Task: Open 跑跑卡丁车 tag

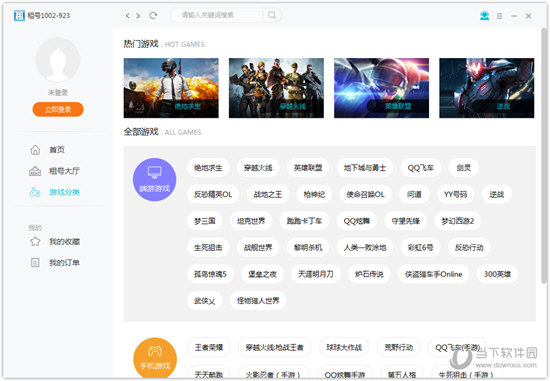Action: point(304,221)
